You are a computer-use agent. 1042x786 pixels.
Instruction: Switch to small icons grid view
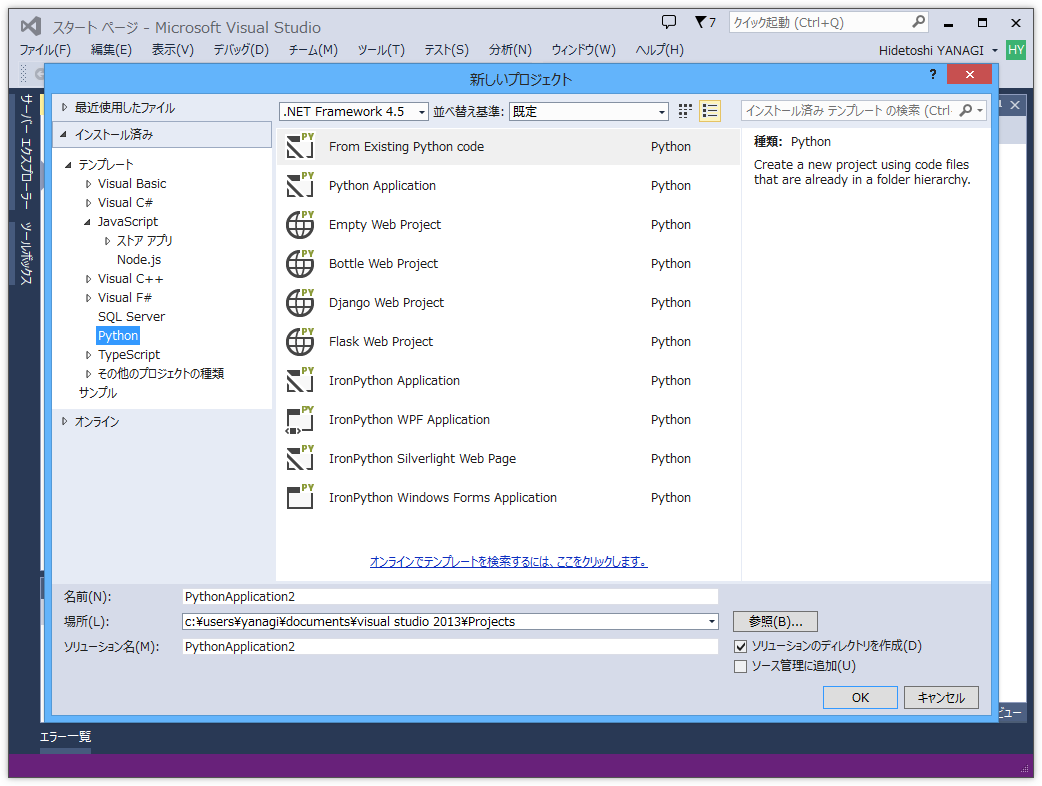685,111
